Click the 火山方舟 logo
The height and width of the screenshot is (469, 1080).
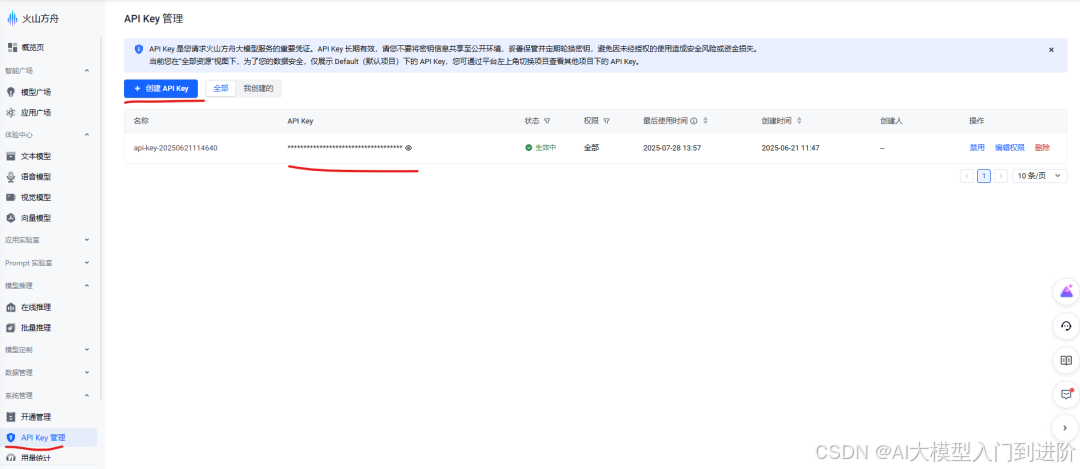[33, 19]
